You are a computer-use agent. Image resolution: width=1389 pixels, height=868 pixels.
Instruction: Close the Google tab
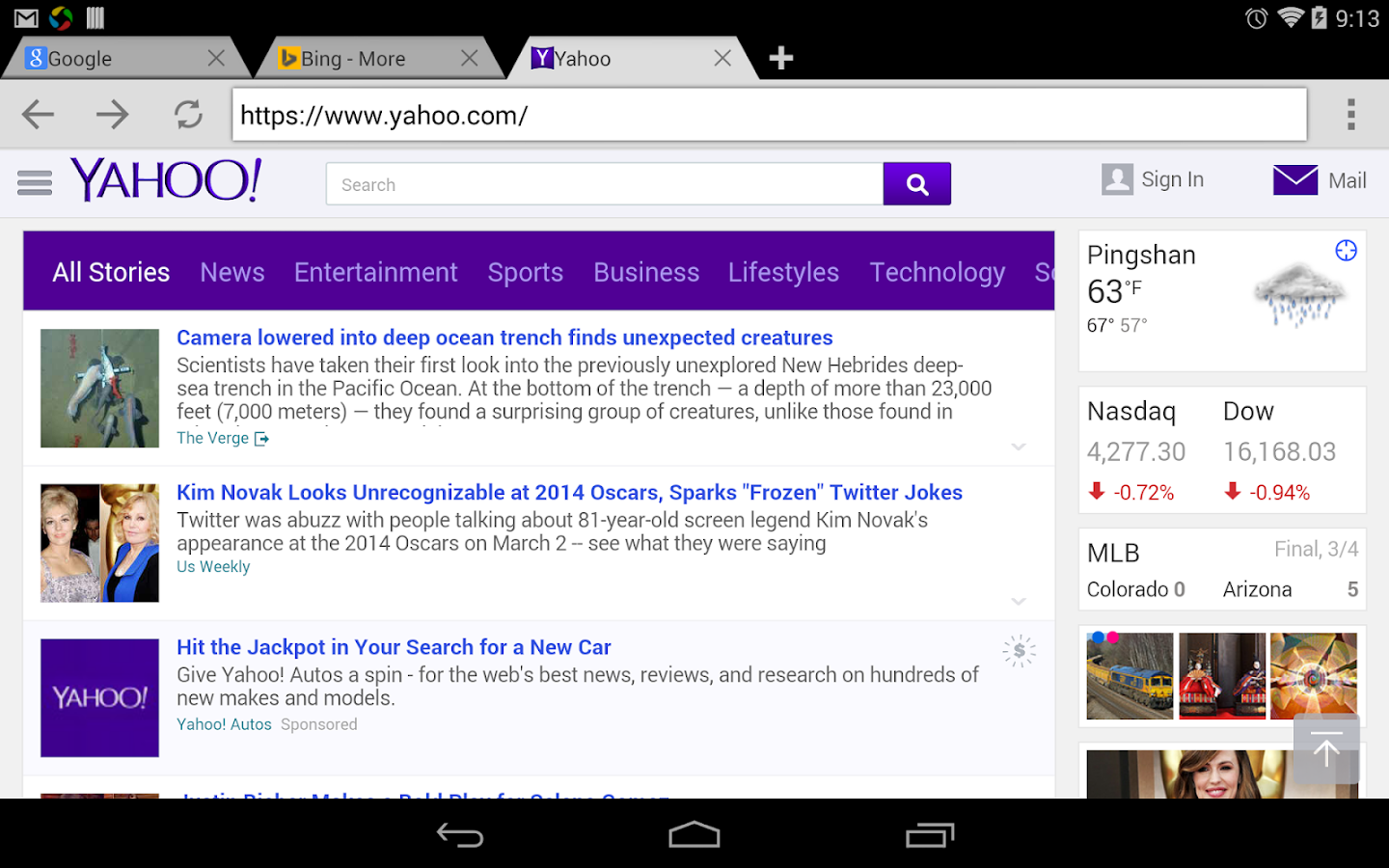[216, 58]
